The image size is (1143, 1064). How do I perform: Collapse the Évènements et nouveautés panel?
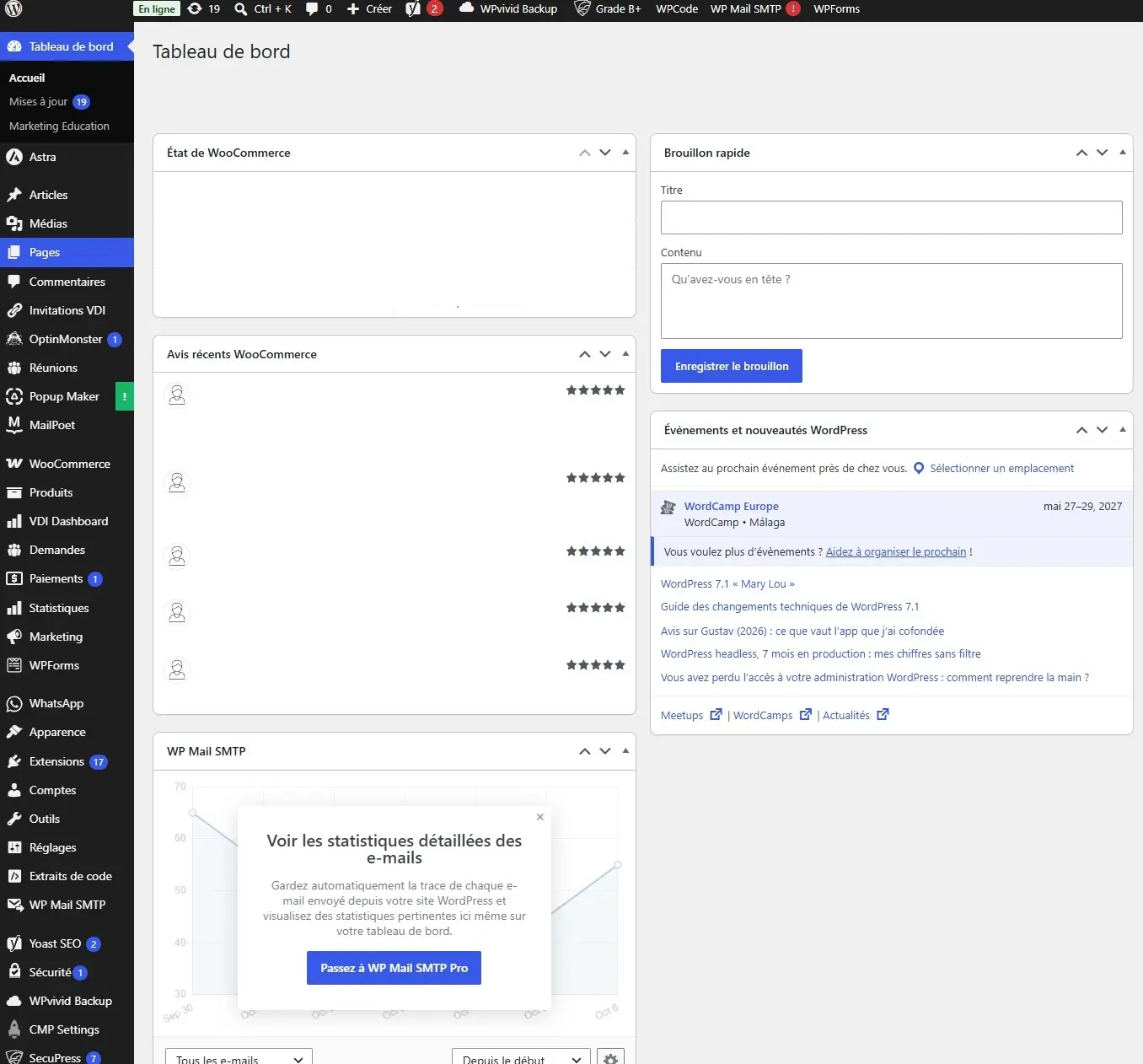(1122, 430)
